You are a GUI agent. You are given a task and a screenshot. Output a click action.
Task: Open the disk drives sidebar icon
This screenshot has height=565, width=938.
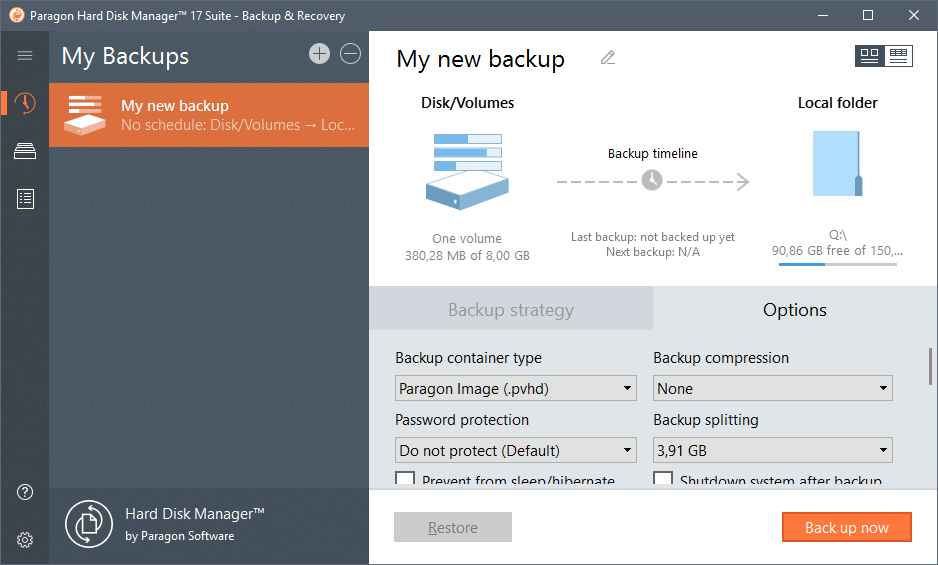25,151
